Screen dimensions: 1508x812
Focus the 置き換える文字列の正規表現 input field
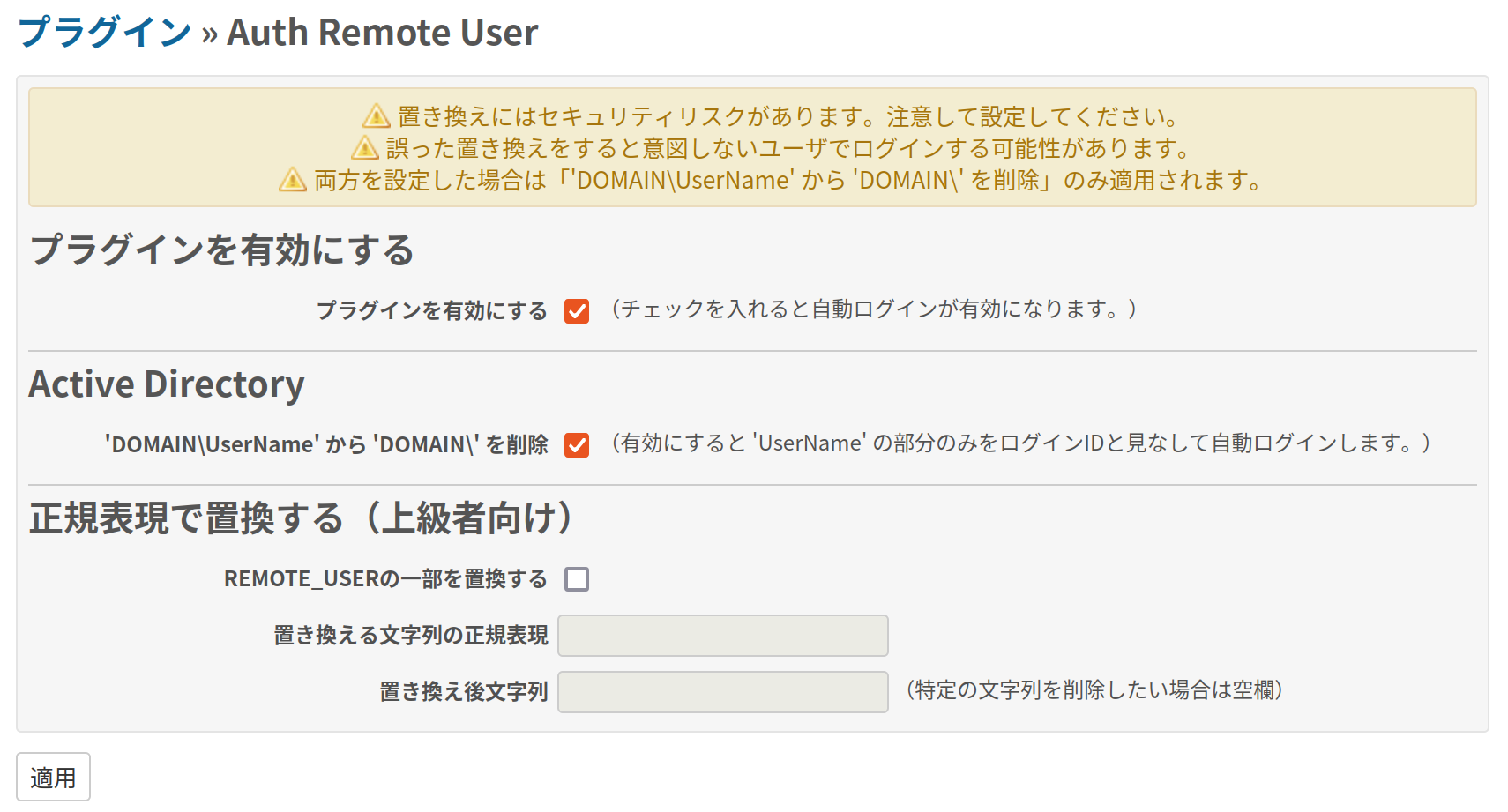pyautogui.click(x=723, y=636)
